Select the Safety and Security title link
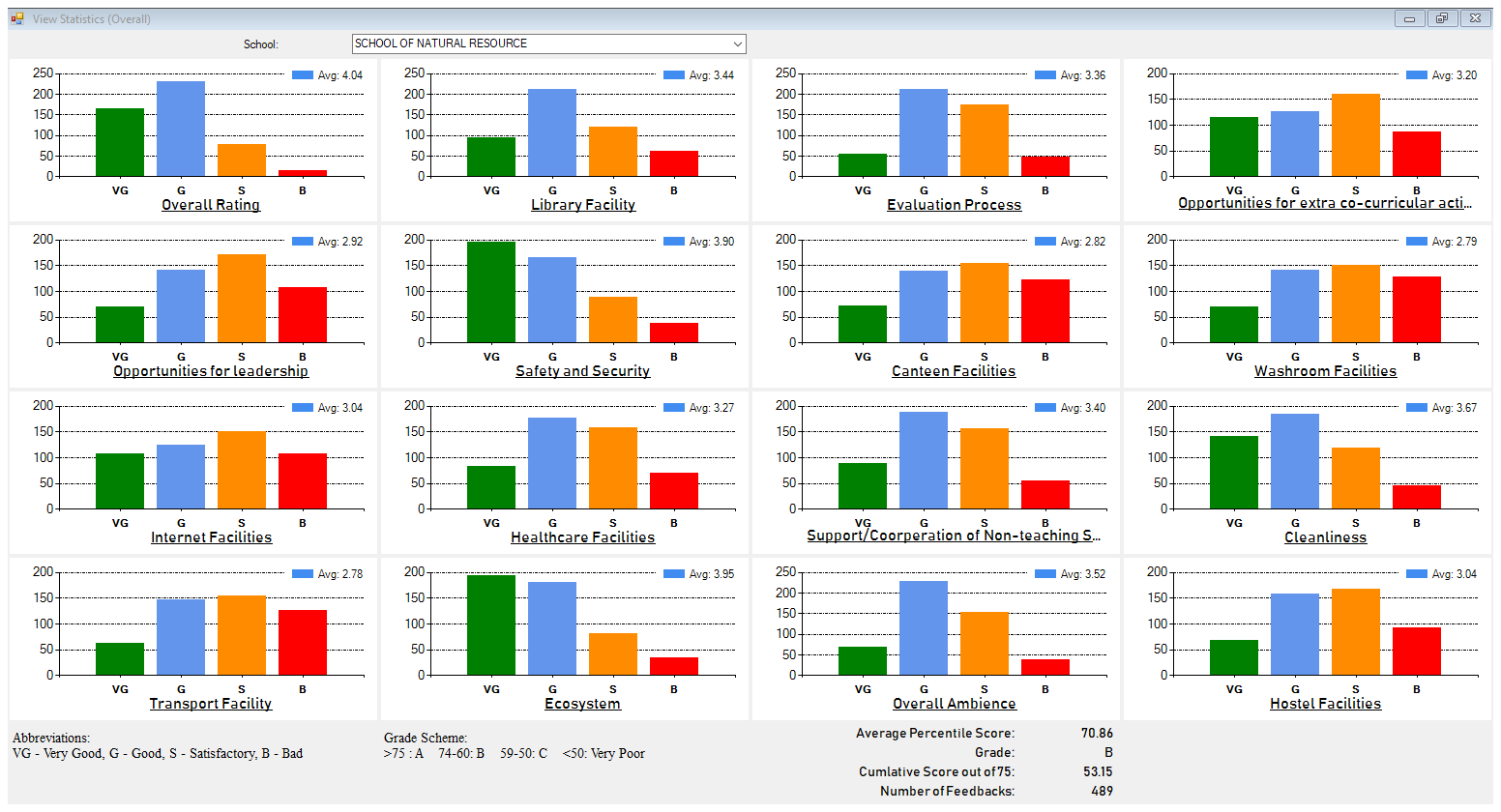Screen dimensions: 1501x812 (582, 371)
